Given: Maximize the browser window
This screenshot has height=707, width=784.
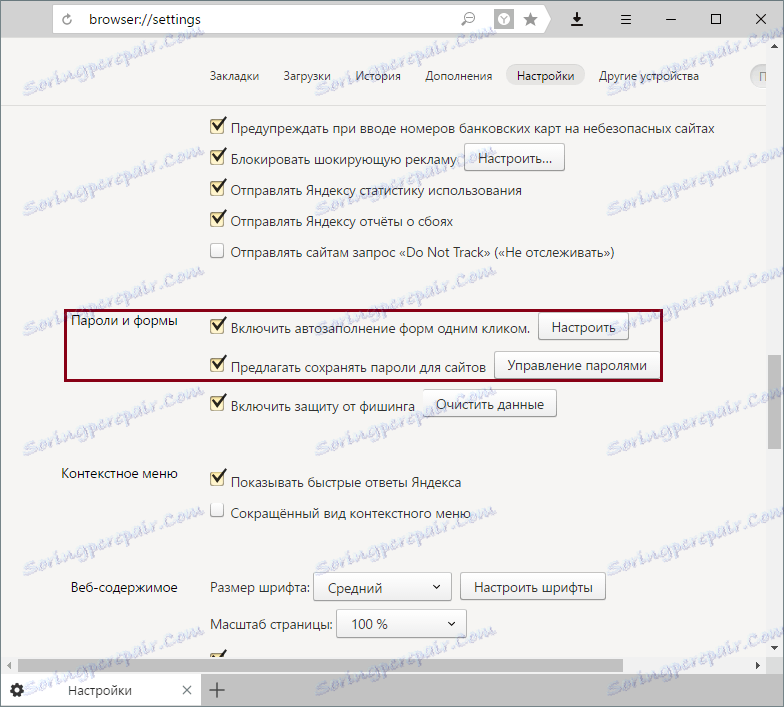Looking at the screenshot, I should pos(716,20).
